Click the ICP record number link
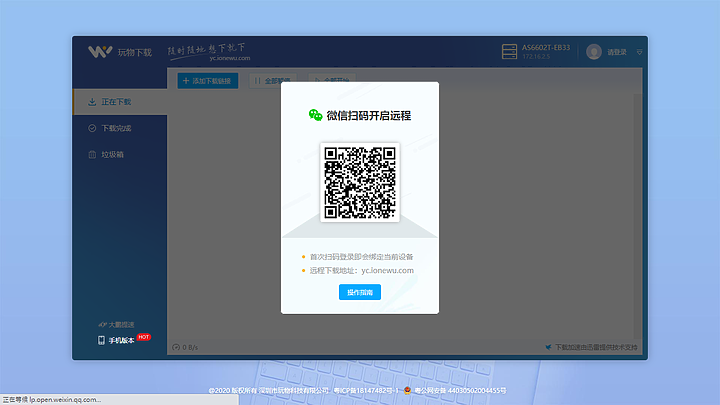The height and width of the screenshot is (405, 720). (x=366, y=390)
